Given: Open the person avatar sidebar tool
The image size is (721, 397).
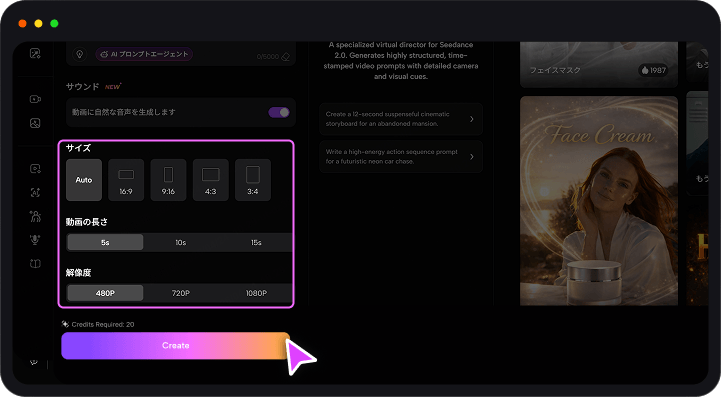Looking at the screenshot, I should pos(35,216).
